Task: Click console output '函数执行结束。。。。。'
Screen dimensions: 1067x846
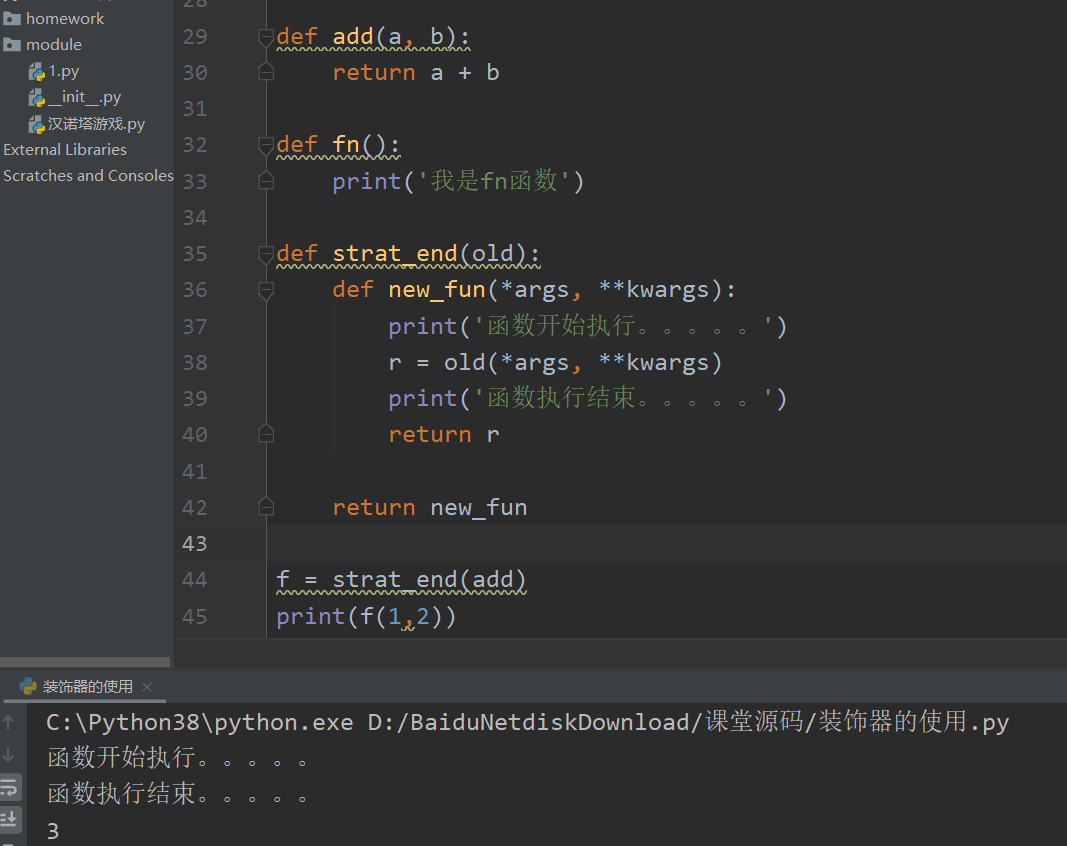Action: coord(178,793)
